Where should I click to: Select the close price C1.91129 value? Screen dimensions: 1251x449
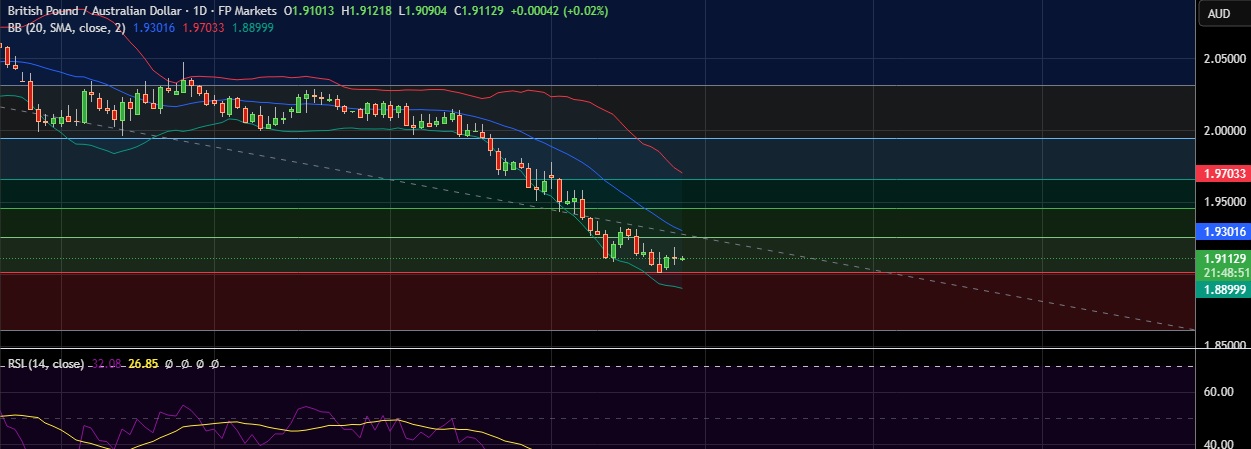[x=480, y=10]
